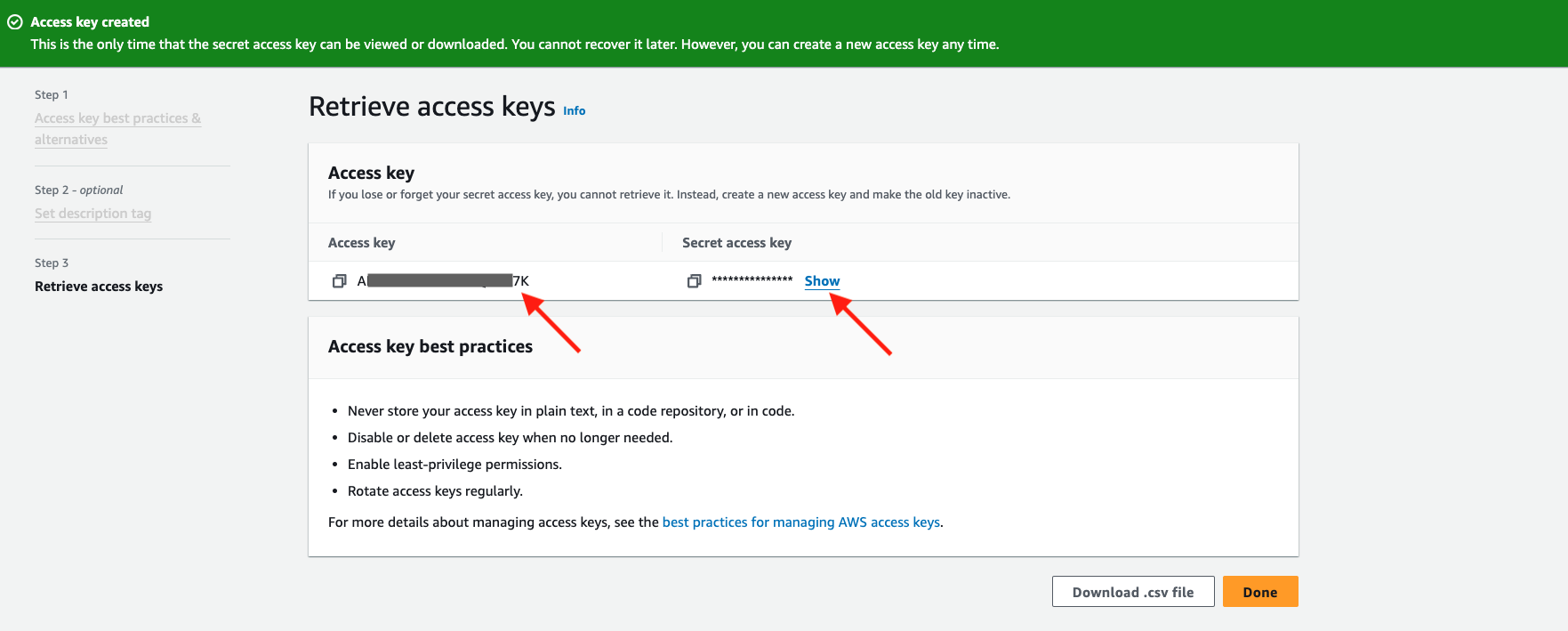Click the Secret access key column header
This screenshot has height=631, width=1568.
[736, 243]
